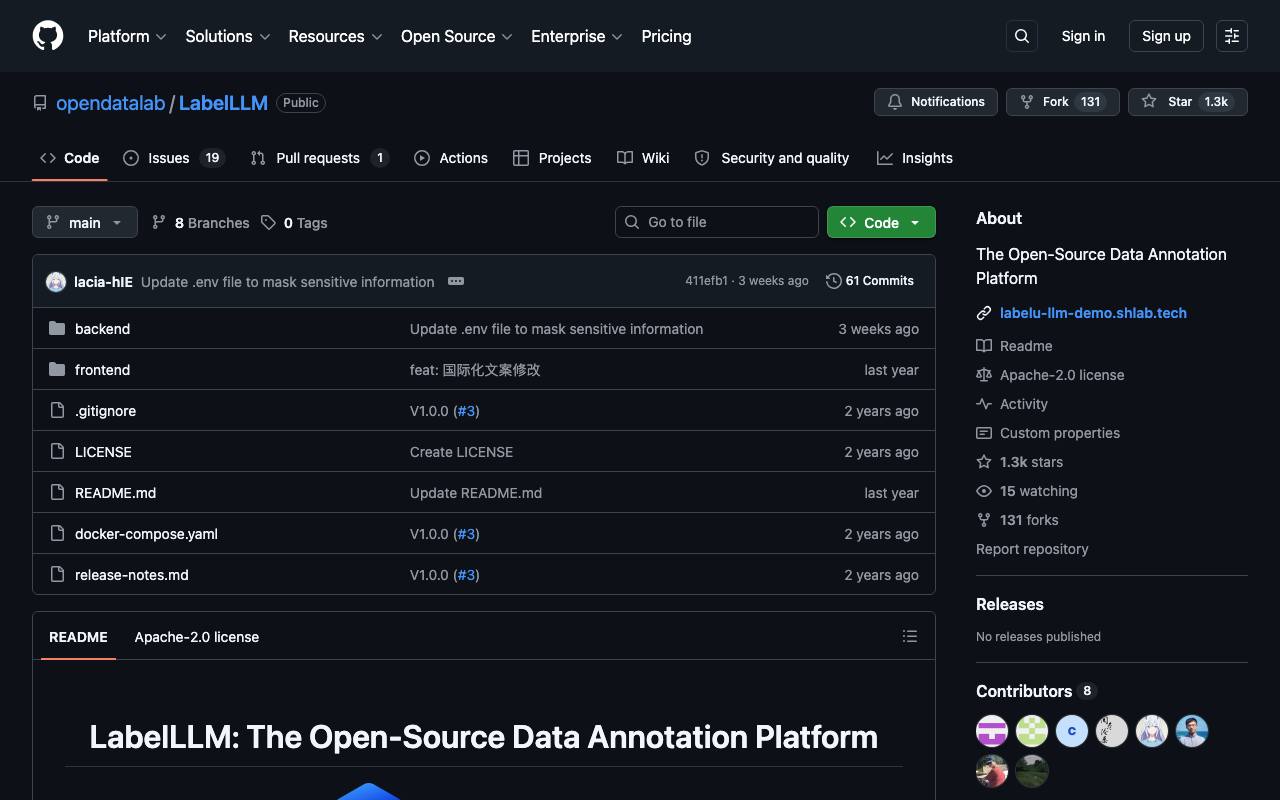Click the commit history clock icon

[x=833, y=281]
